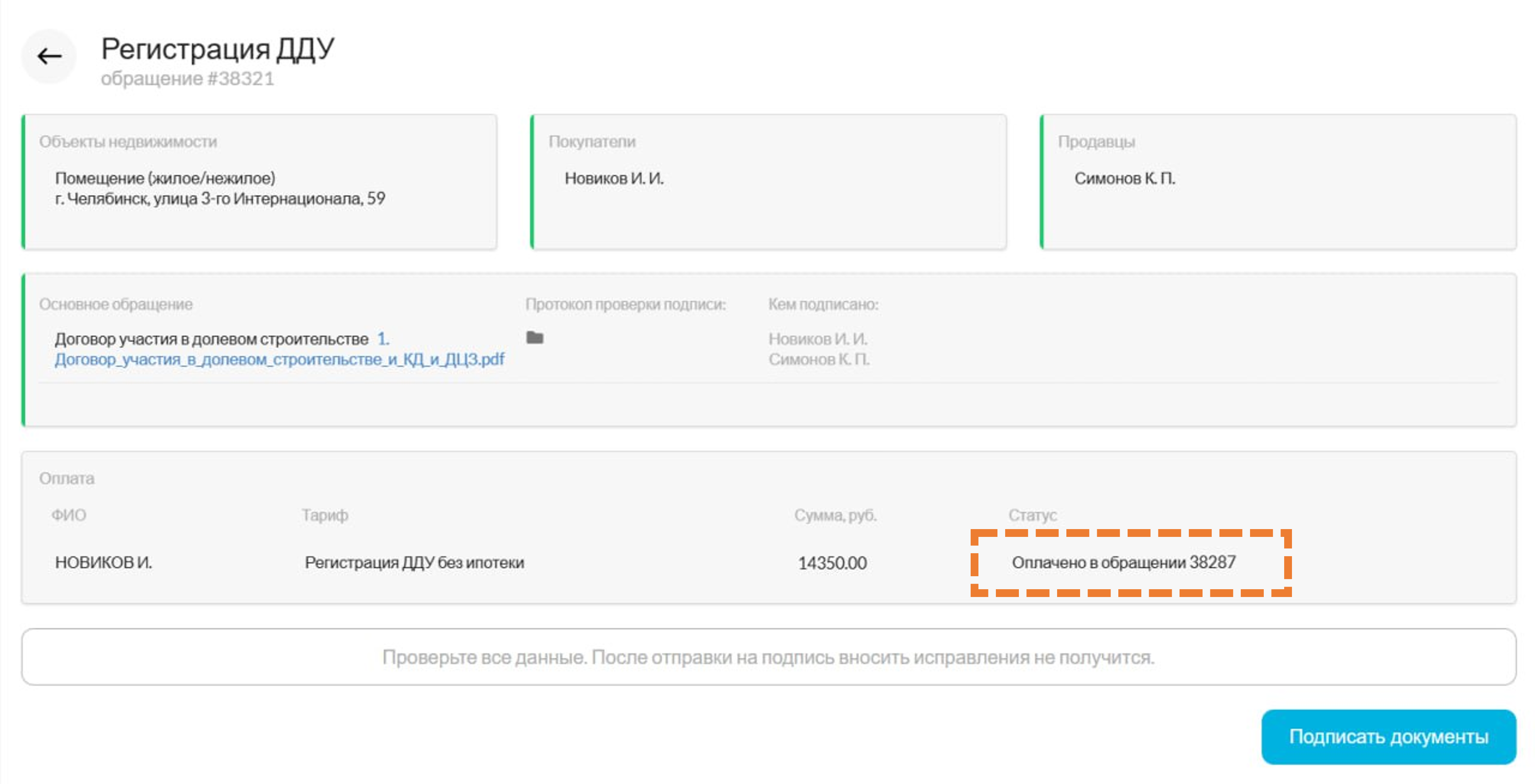Image resolution: width=1535 pixels, height=784 pixels.
Task: Click the 14350.00 payment amount
Action: (x=832, y=562)
